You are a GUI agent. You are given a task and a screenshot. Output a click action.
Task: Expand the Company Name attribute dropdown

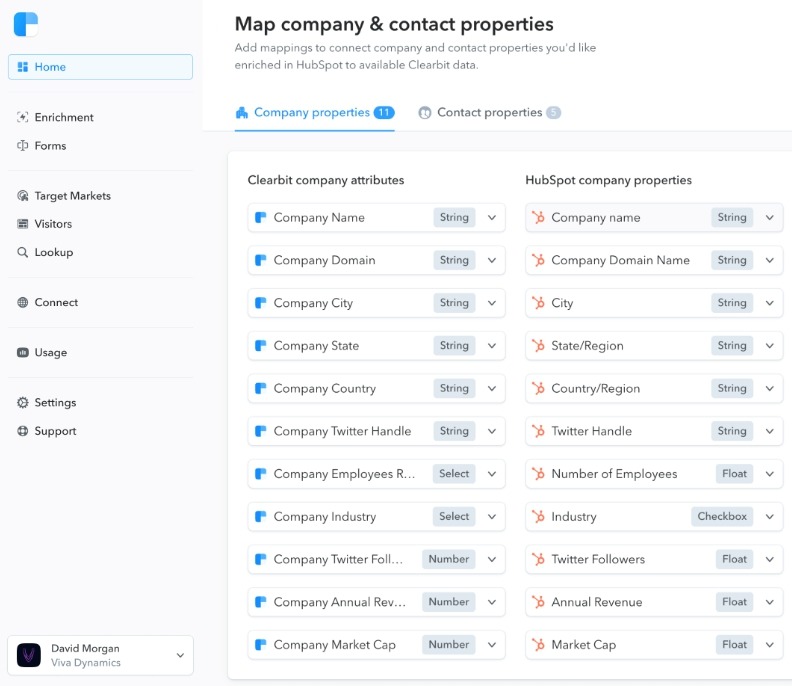(x=491, y=218)
